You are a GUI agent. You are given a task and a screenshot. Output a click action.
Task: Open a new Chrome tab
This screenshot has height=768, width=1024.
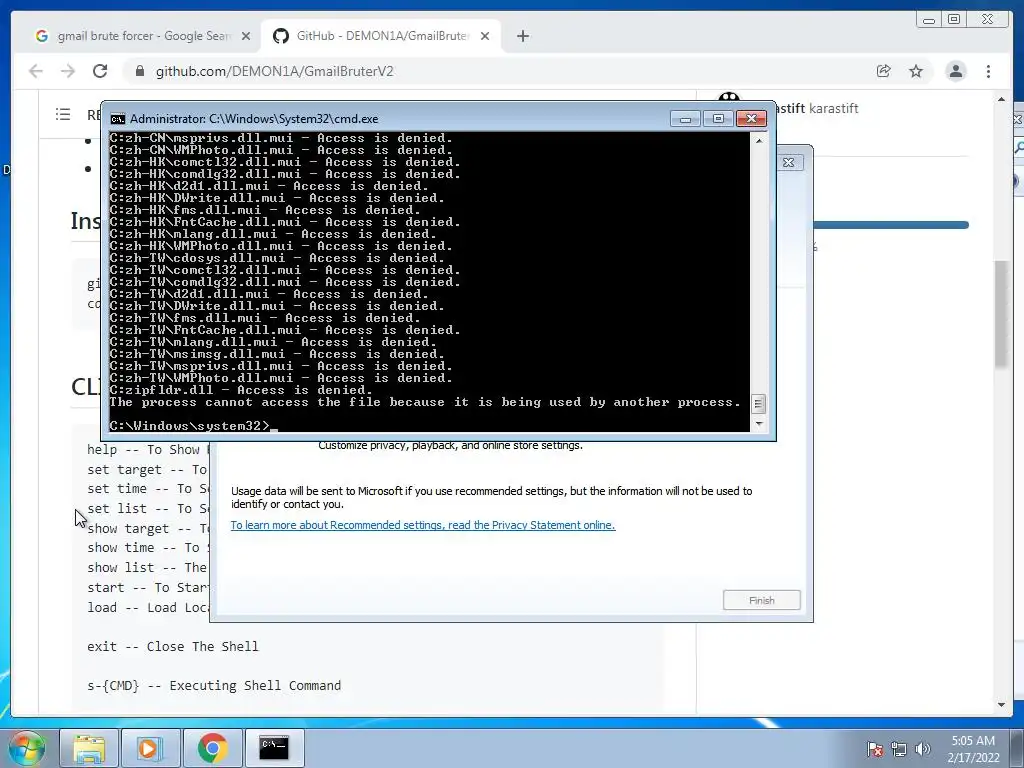coord(522,36)
